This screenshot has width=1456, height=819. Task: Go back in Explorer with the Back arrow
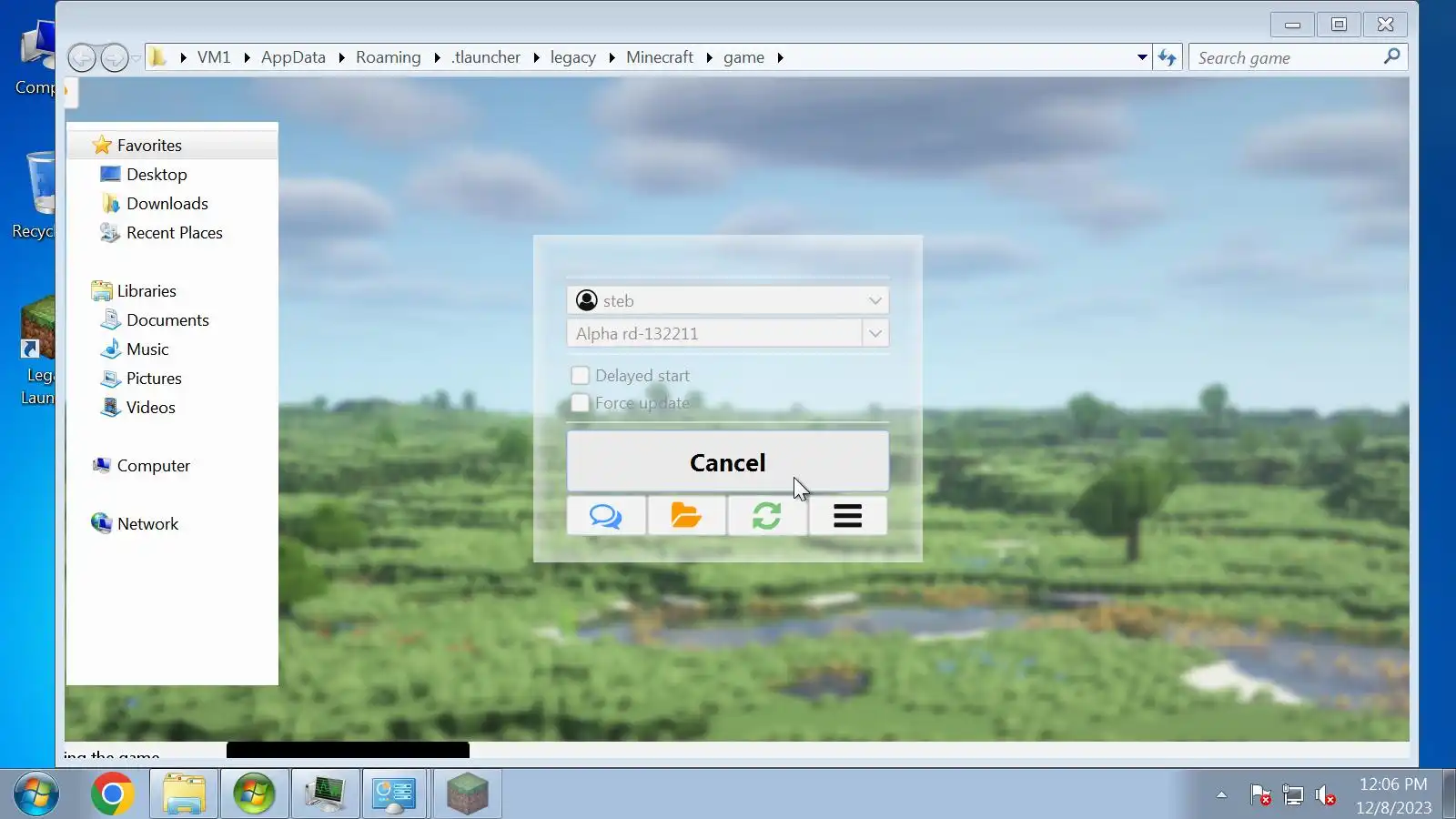[x=82, y=58]
